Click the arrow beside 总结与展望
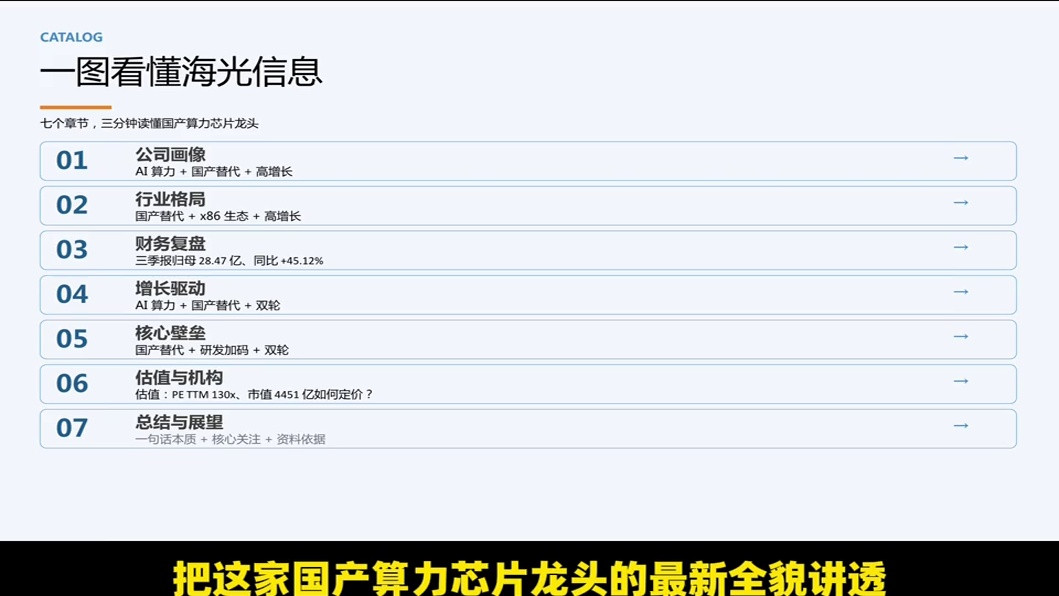Viewport: 1059px width, 596px height. [960, 426]
